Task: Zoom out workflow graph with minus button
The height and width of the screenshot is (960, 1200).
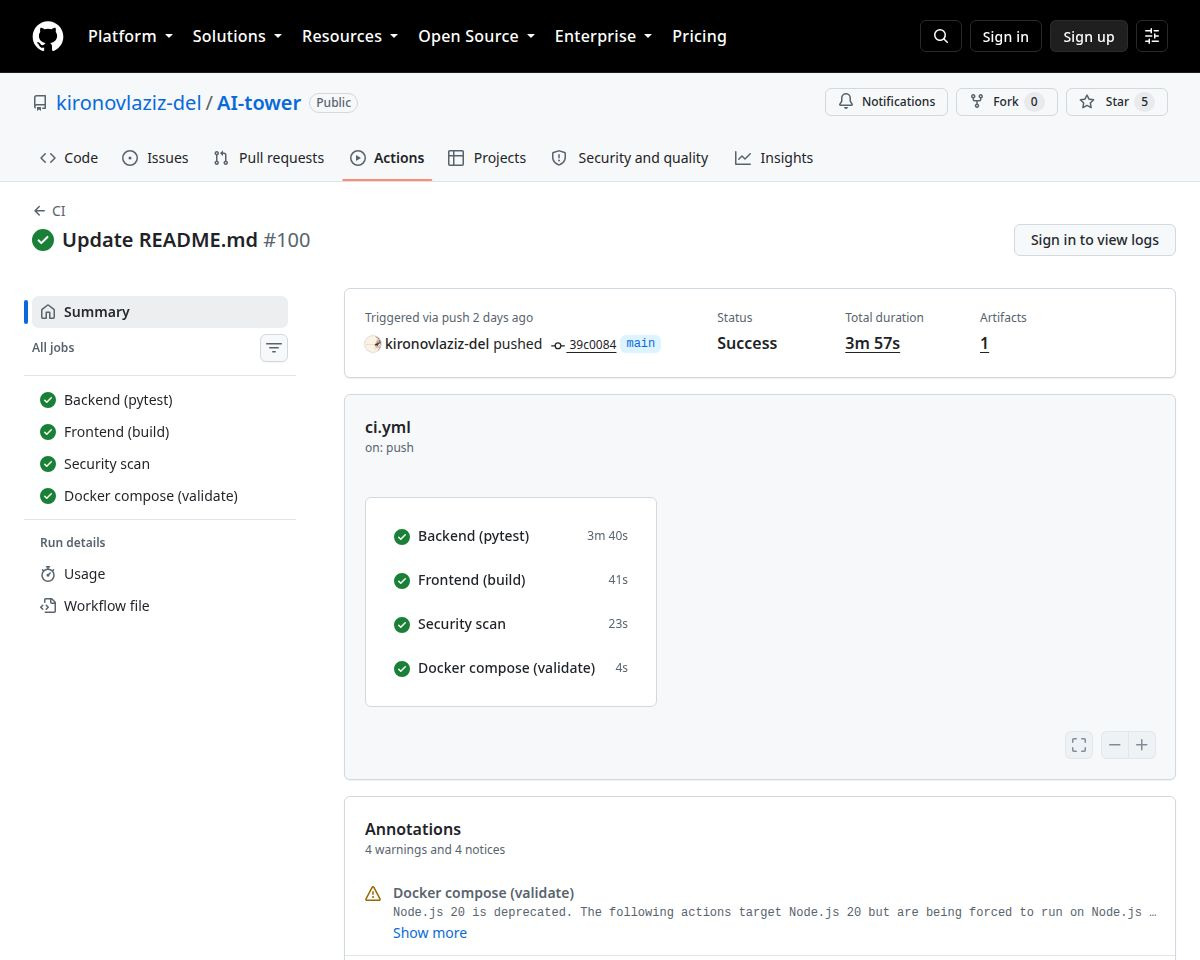Action: point(1115,745)
